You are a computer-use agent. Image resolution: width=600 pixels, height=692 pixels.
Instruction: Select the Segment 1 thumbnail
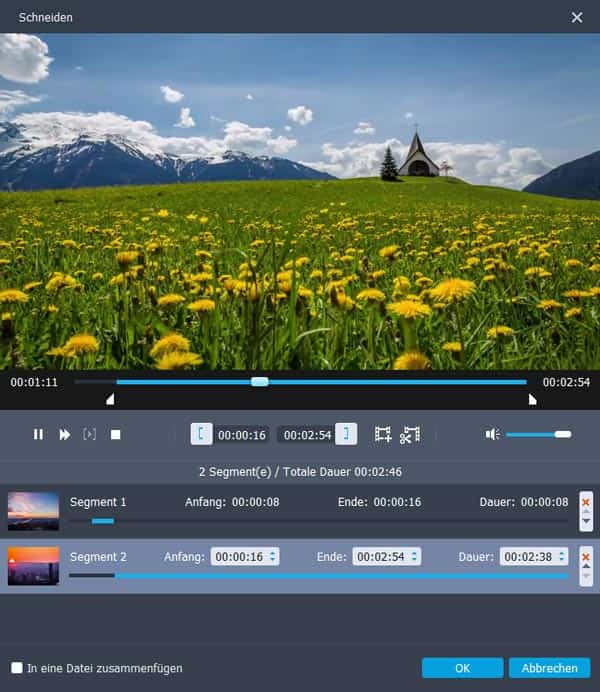33,510
